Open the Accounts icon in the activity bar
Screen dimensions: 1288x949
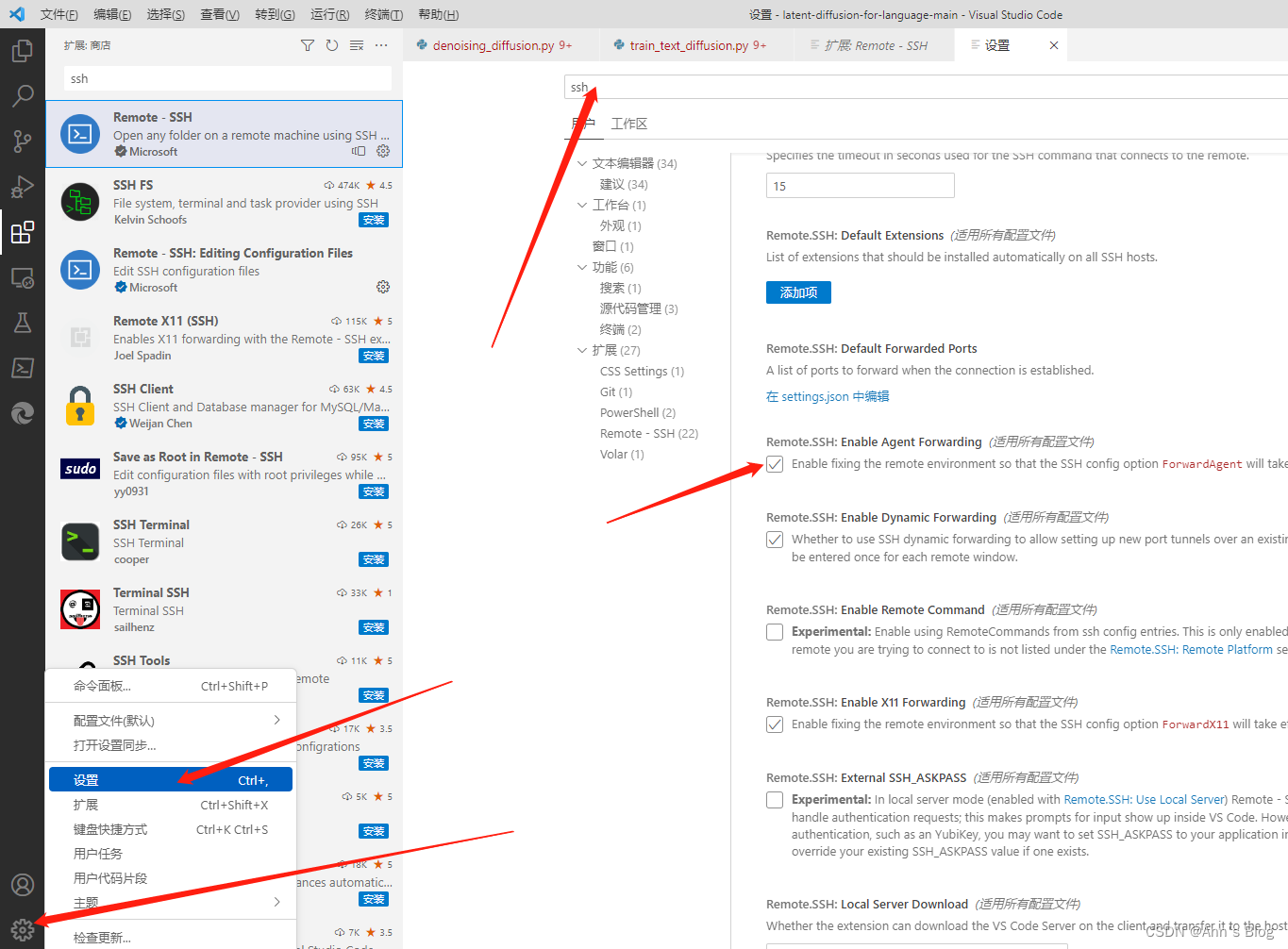click(23, 885)
